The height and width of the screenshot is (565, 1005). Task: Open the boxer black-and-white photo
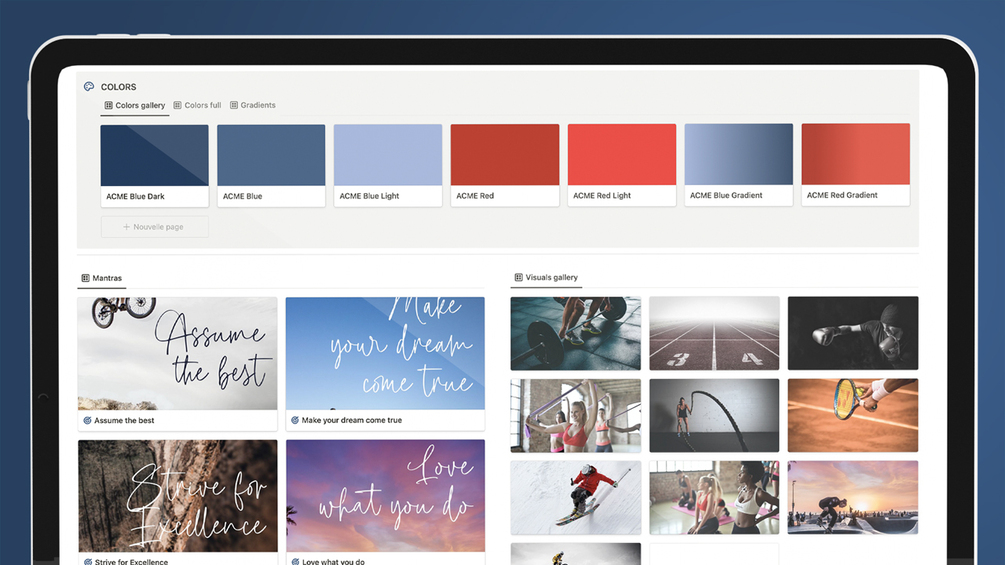[x=853, y=333]
